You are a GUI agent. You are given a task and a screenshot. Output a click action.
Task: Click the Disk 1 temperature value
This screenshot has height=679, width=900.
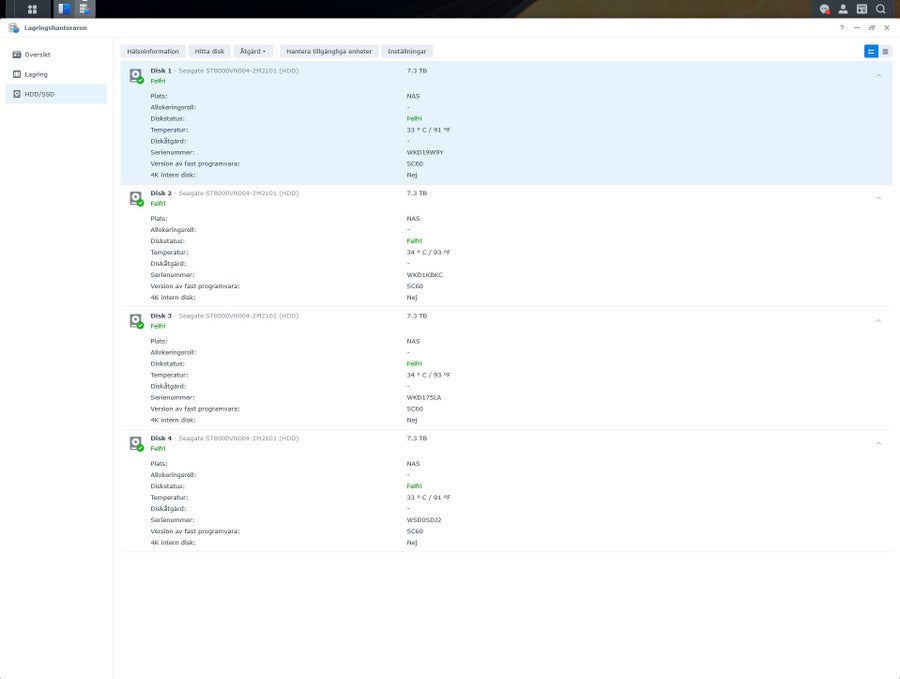429,130
